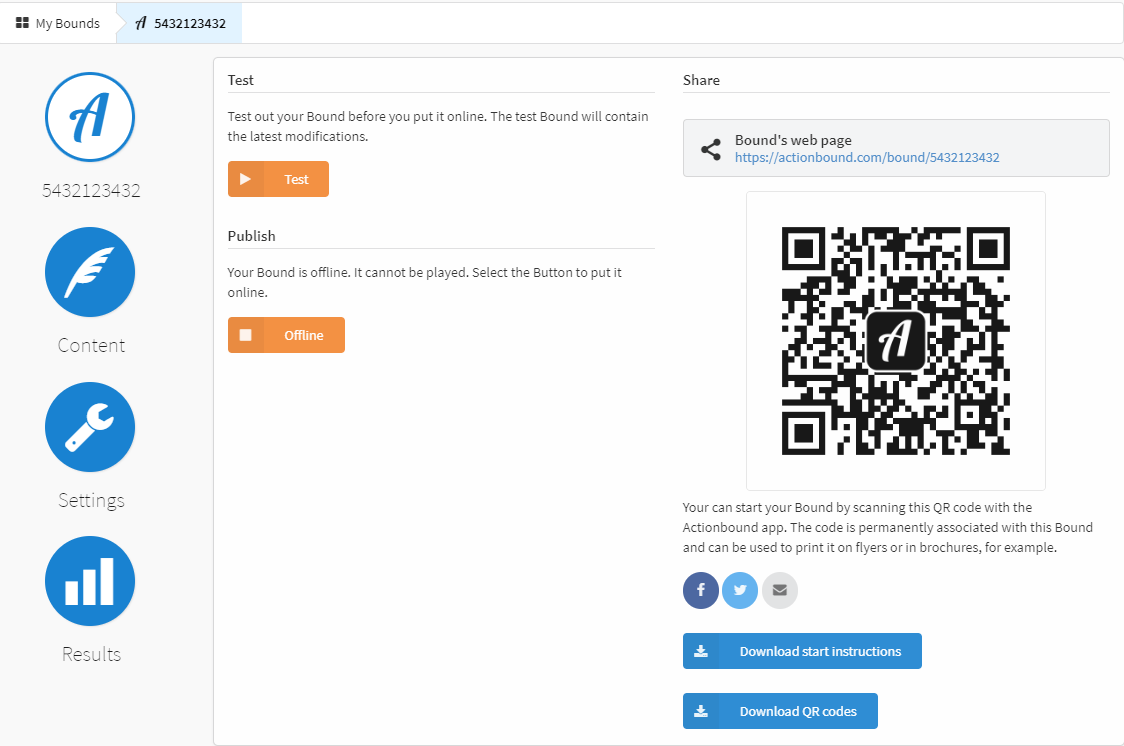Share Bound via Facebook icon
1124x746 pixels.
pyautogui.click(x=701, y=590)
